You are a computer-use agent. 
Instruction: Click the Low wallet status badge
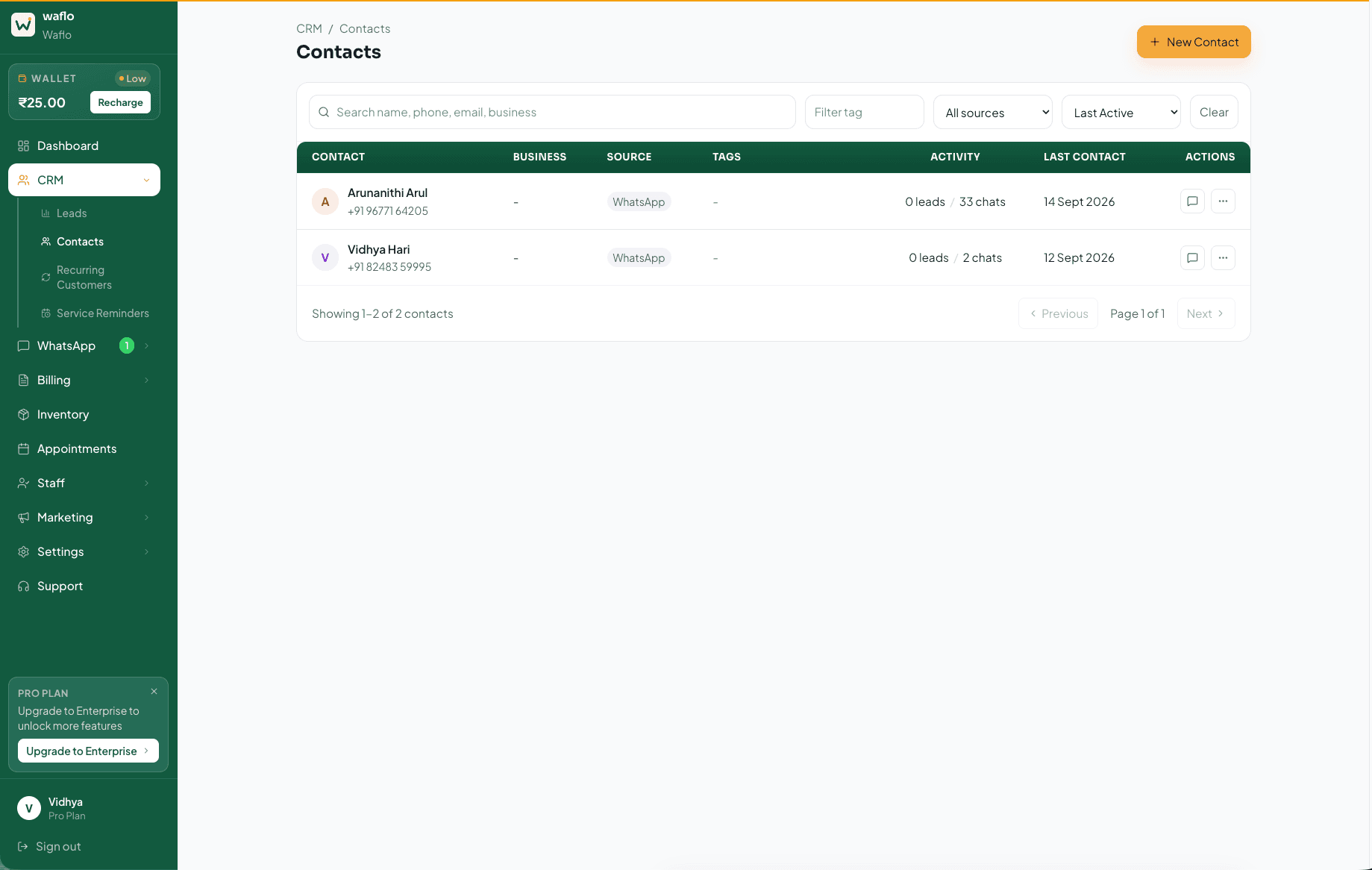coord(133,78)
